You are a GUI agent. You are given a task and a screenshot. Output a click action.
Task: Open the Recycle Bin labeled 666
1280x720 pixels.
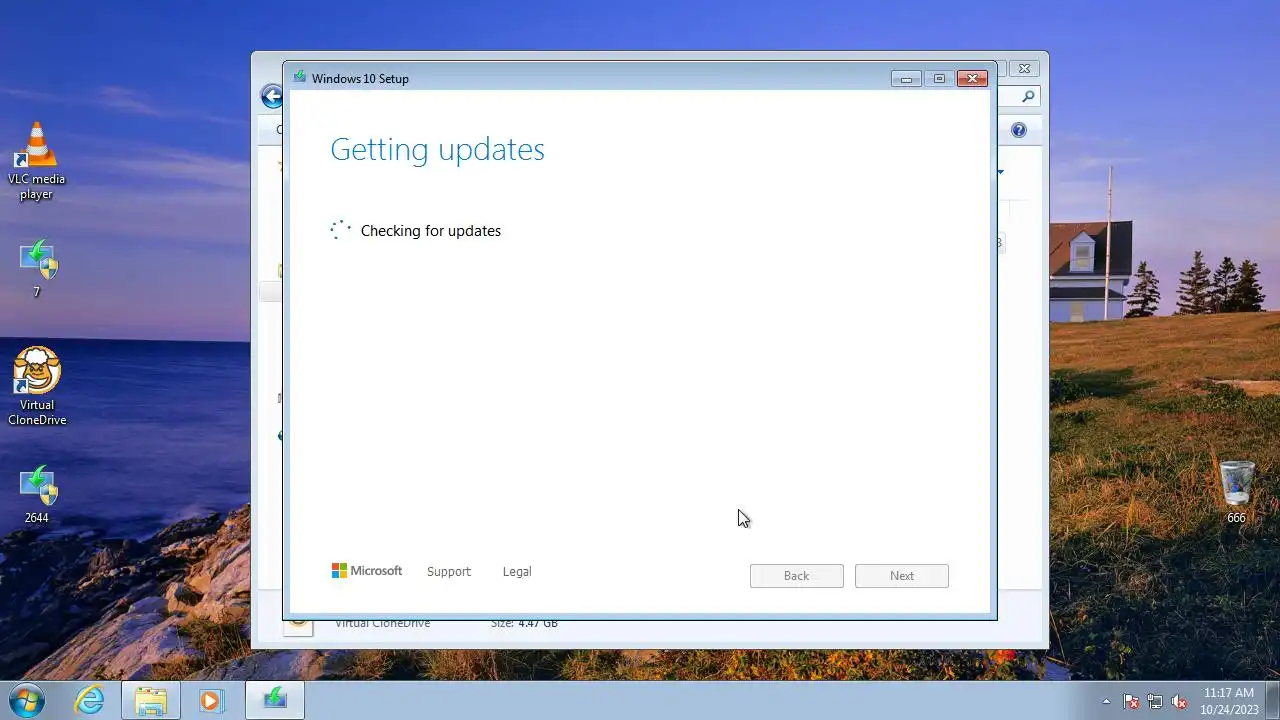tap(1237, 491)
